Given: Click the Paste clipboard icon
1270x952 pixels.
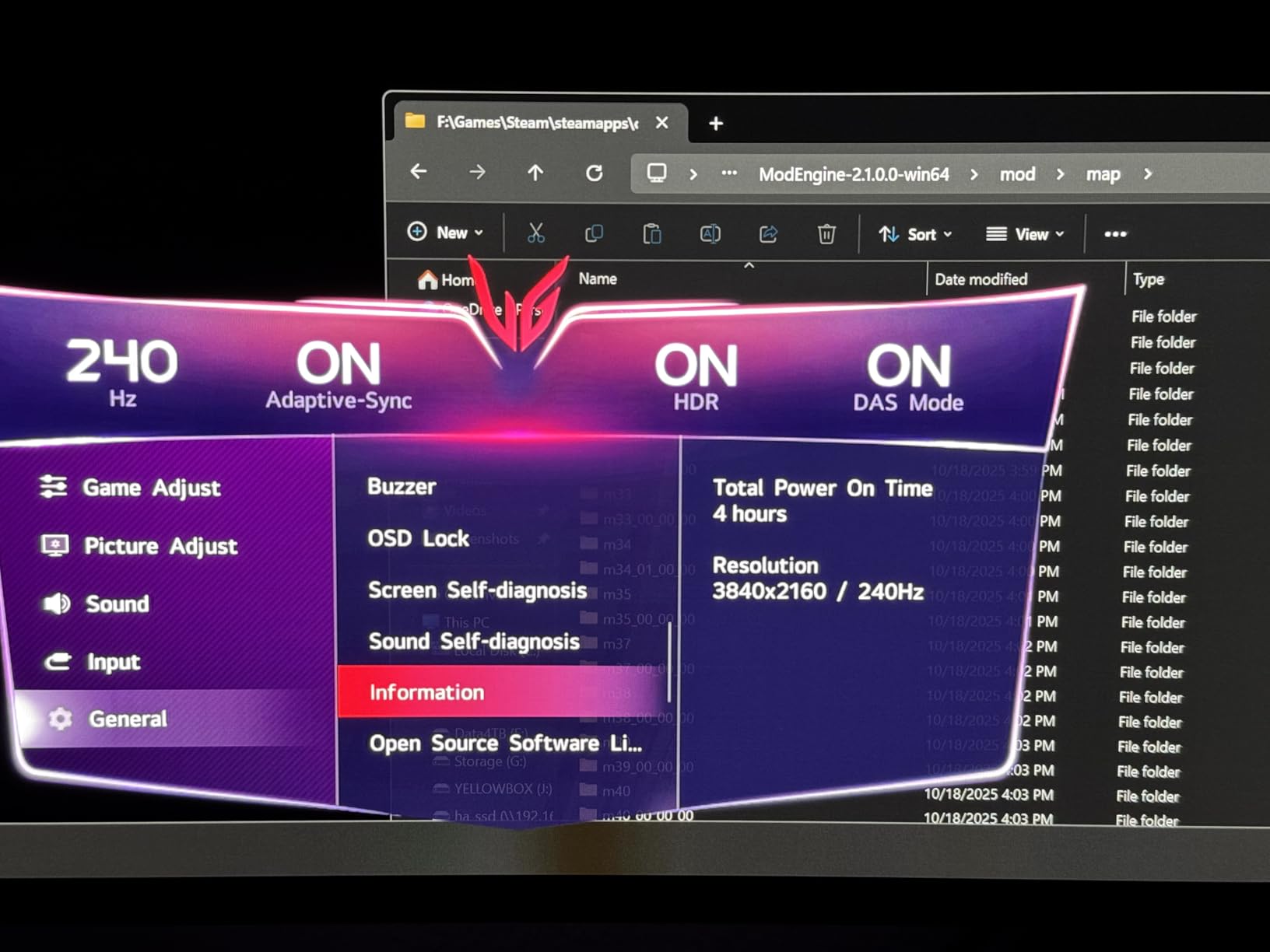Looking at the screenshot, I should [x=652, y=233].
